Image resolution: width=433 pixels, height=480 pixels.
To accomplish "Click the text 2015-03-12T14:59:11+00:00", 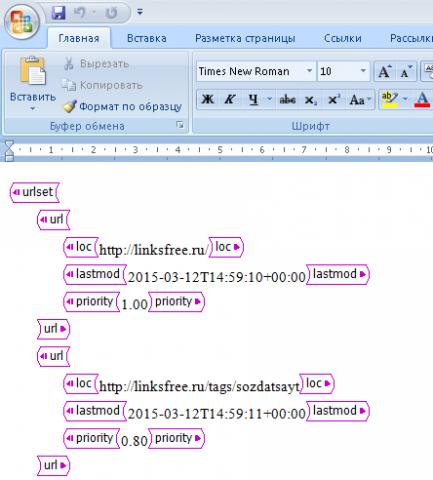I will click(x=217, y=414).
